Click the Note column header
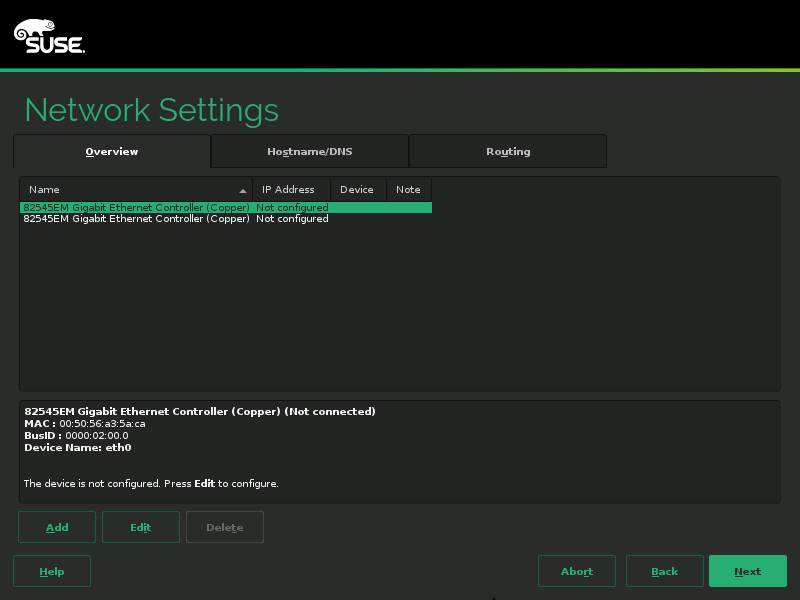The width and height of the screenshot is (800, 600). pos(408,190)
